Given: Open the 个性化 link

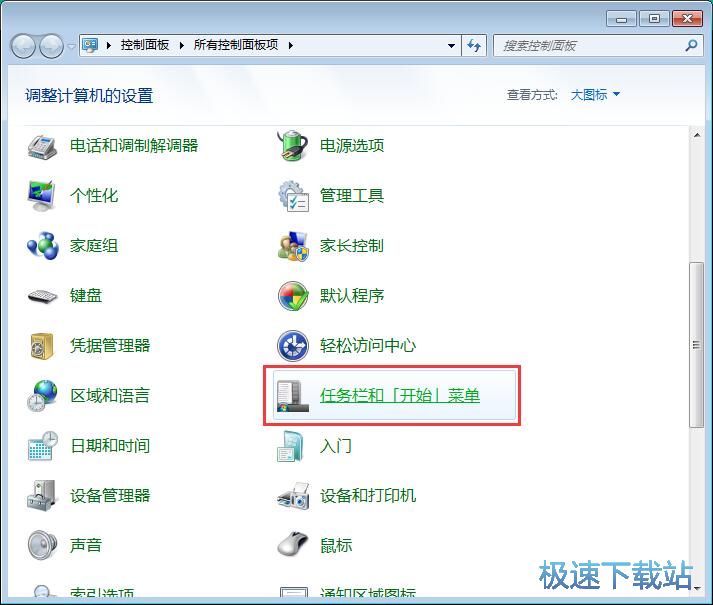Looking at the screenshot, I should pyautogui.click(x=94, y=196).
